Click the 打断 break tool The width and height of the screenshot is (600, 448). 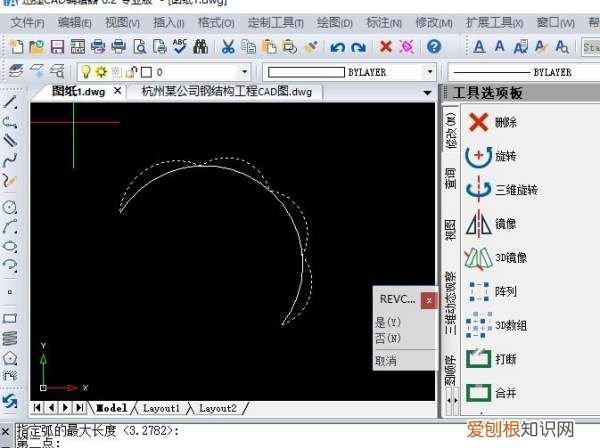point(492,359)
